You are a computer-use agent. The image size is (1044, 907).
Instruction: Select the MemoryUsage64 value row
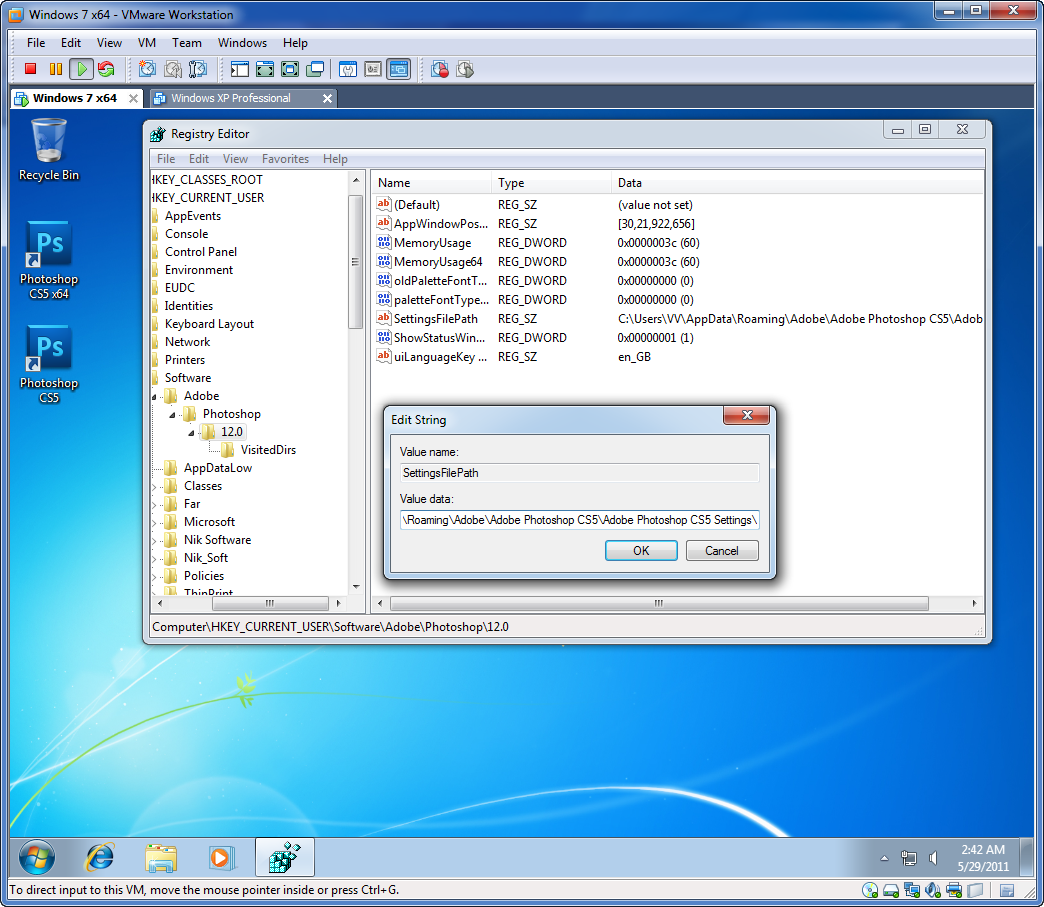[x=437, y=262]
